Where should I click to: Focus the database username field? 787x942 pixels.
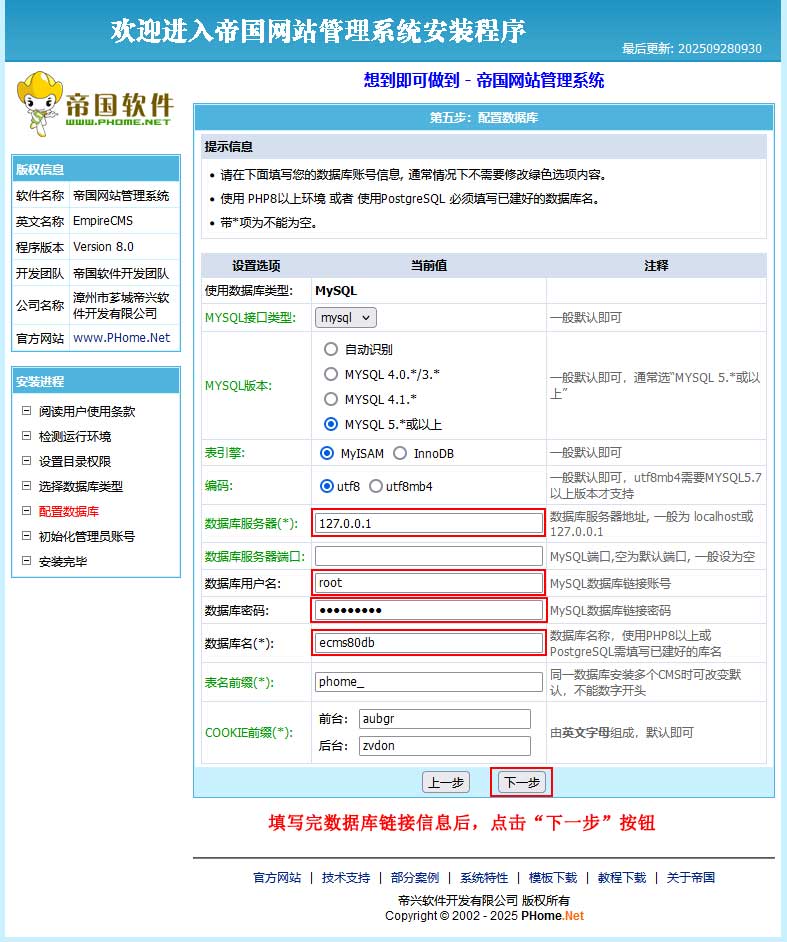click(x=429, y=583)
